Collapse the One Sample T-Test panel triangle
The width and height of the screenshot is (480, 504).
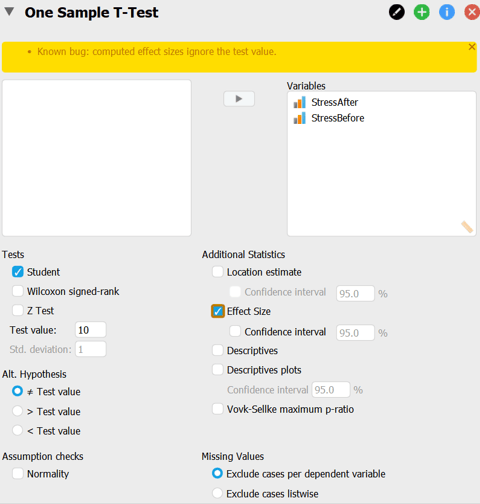[9, 12]
